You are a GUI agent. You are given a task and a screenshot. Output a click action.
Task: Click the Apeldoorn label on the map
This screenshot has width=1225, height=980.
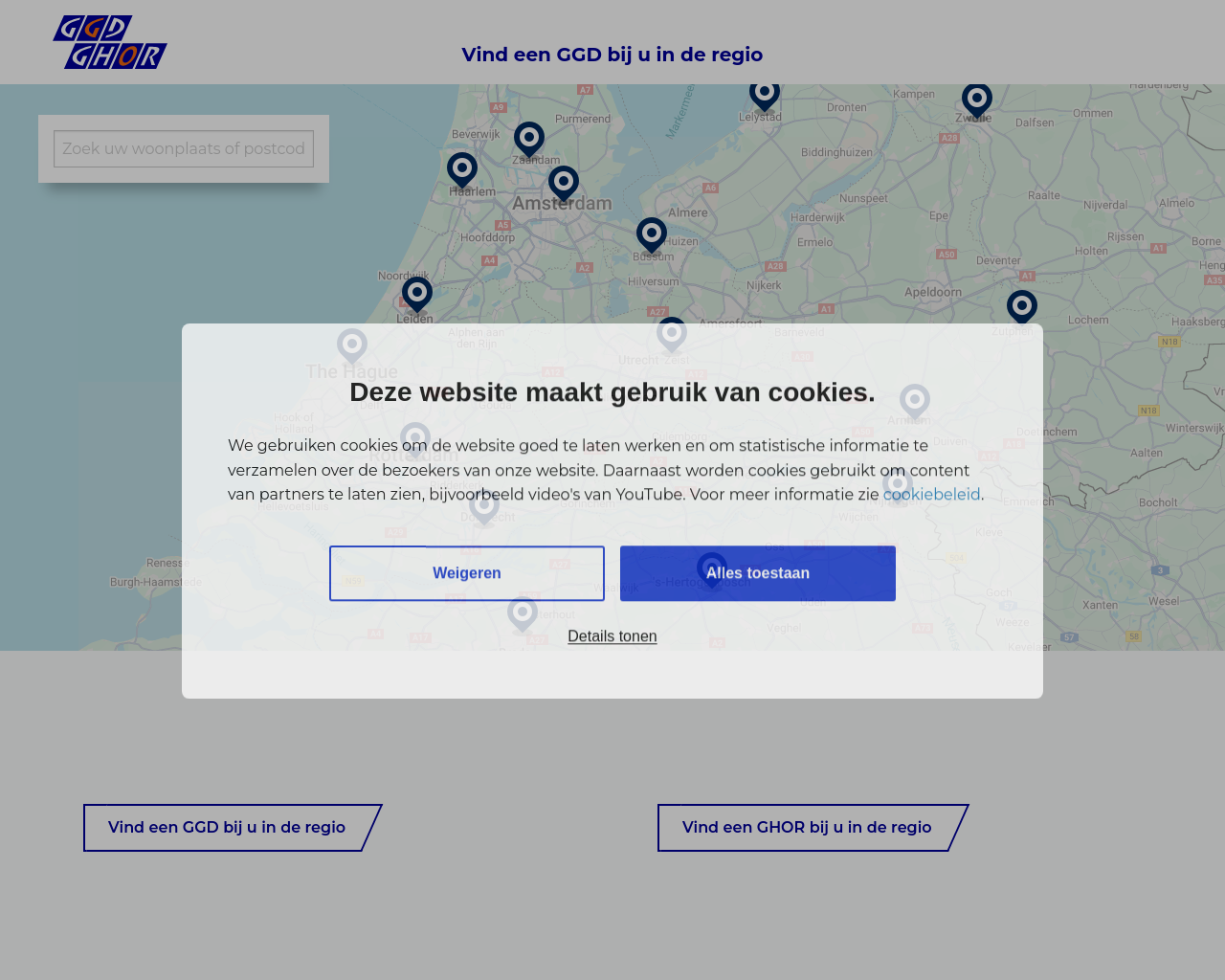coord(933,292)
